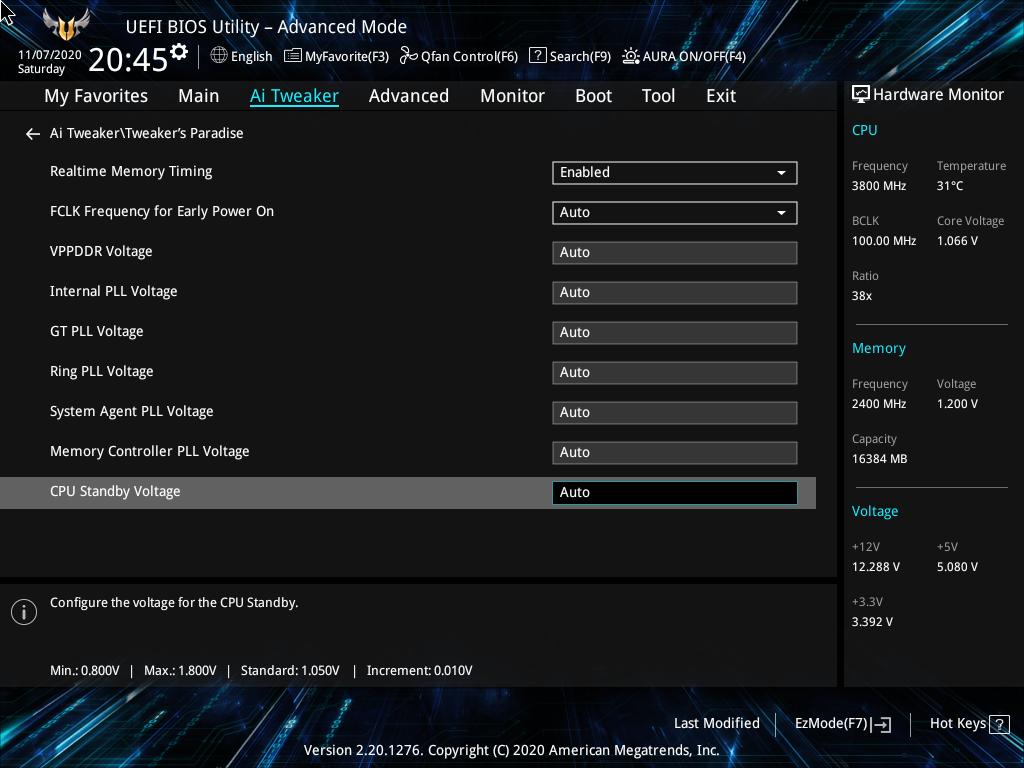Click the MyFavorite list icon
This screenshot has height=768, width=1024.
(x=293, y=56)
